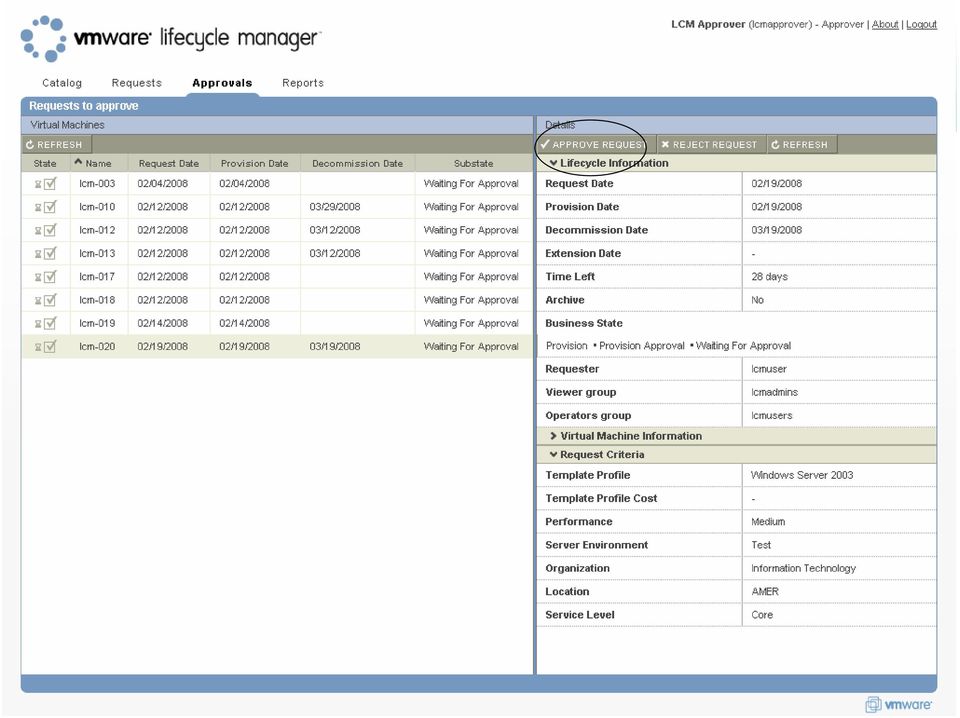Screen dimensions: 960x718
Task: Refresh the Details panel
Action: pos(800,144)
